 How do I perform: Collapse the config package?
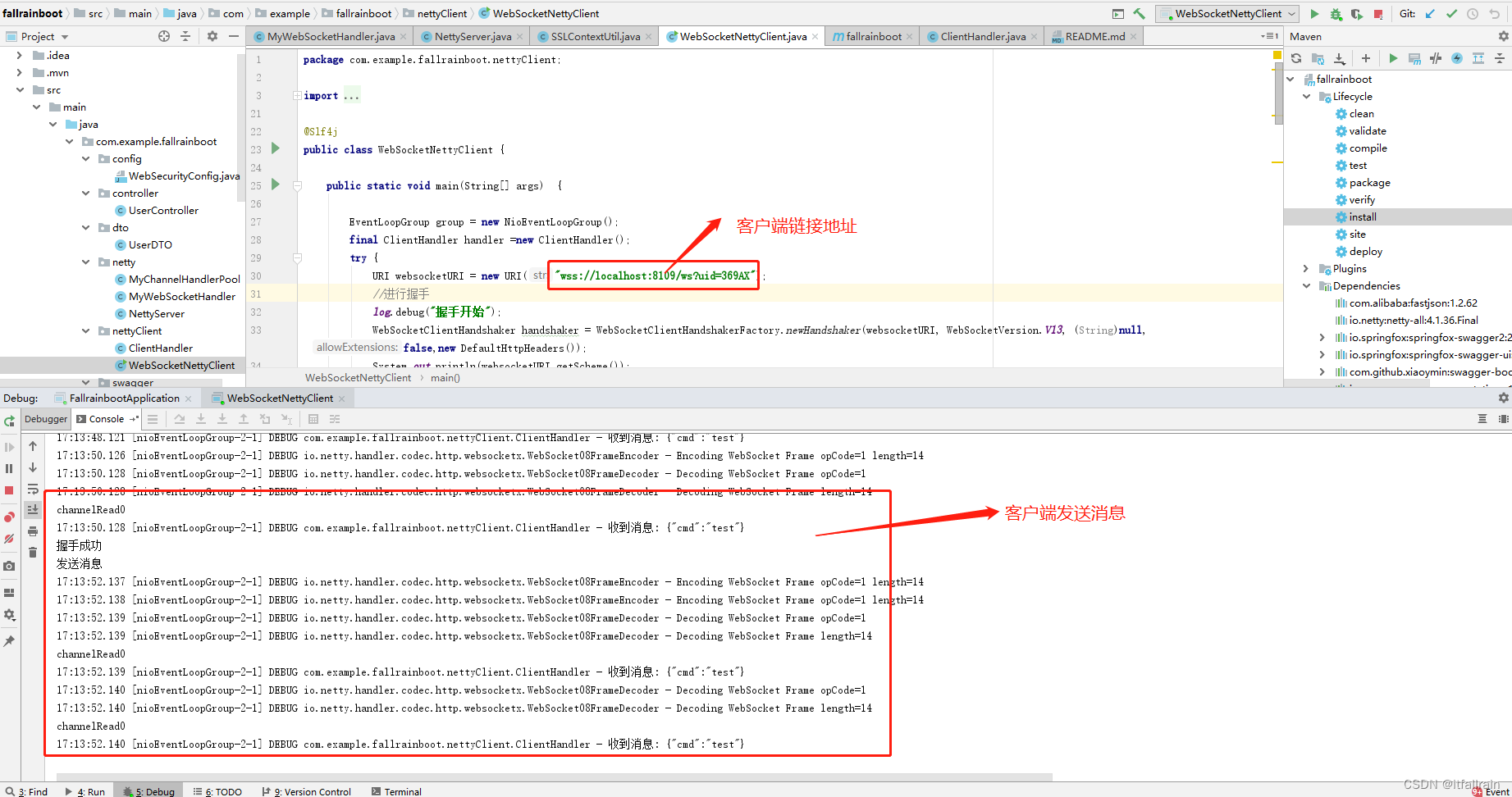86,158
